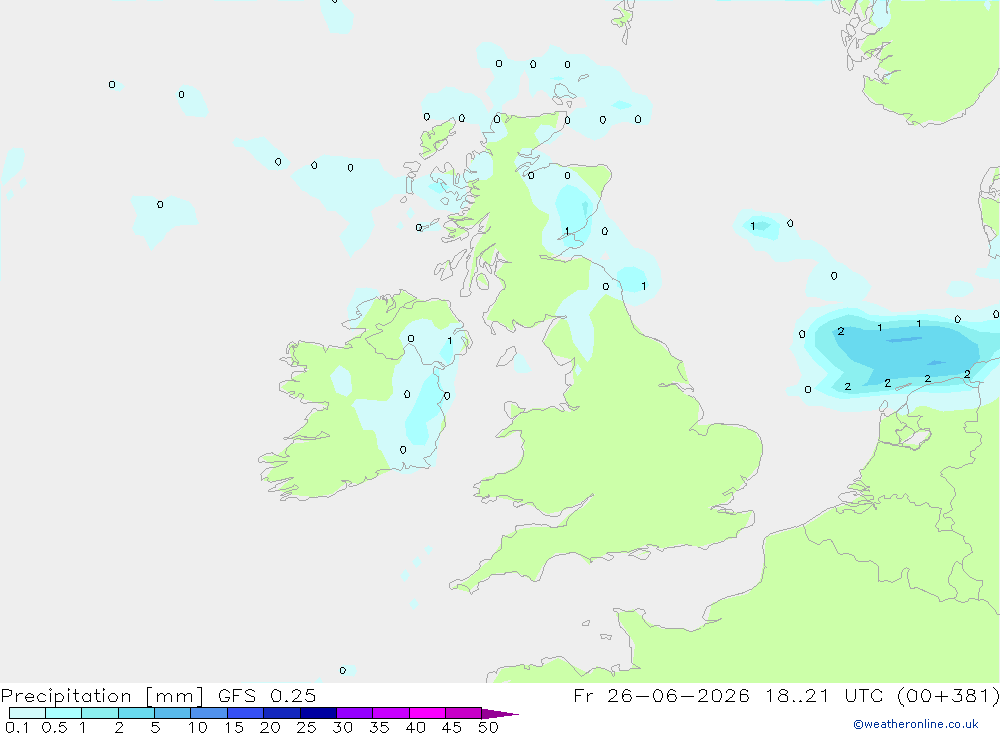Click the over-50 mm legend arrow tip
Screen dimensions: 1000x733
500,714
